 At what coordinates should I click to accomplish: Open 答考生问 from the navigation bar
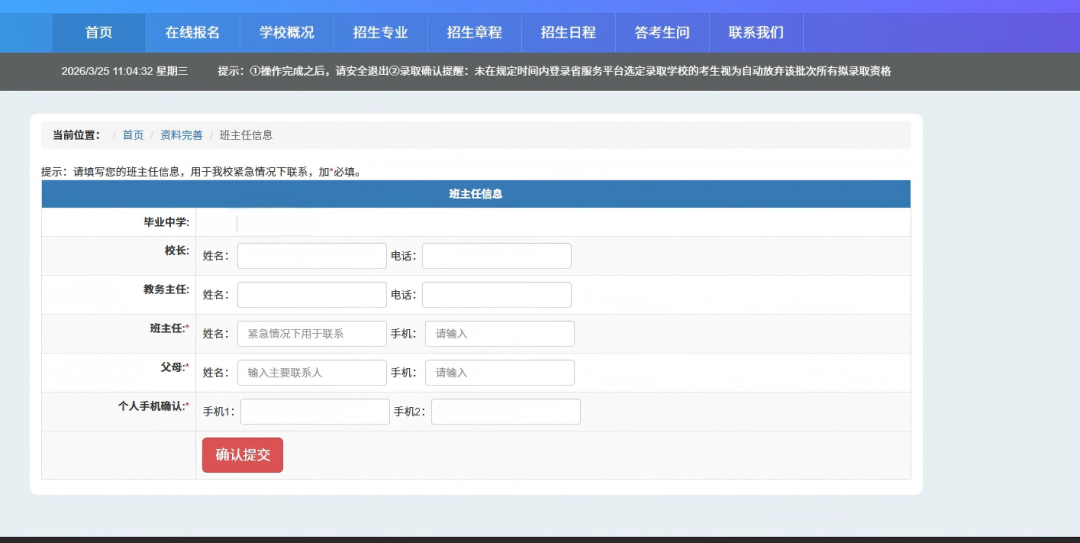(x=662, y=32)
